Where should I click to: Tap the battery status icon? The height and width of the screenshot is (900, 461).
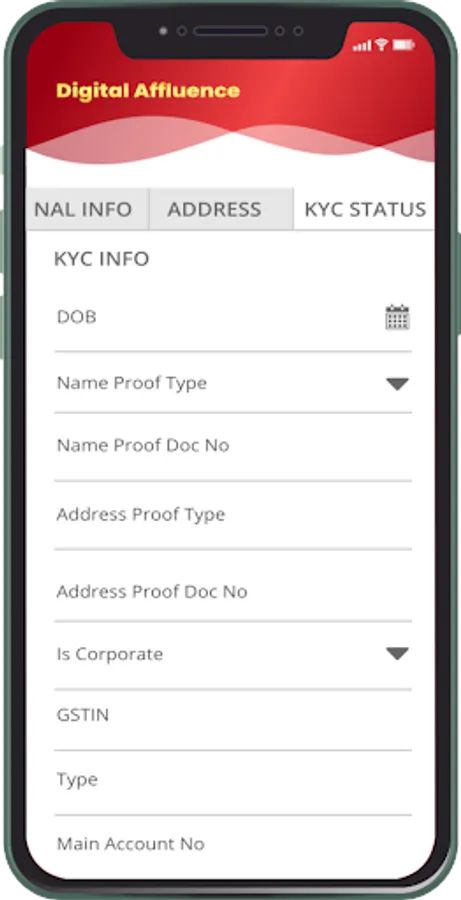coord(404,45)
